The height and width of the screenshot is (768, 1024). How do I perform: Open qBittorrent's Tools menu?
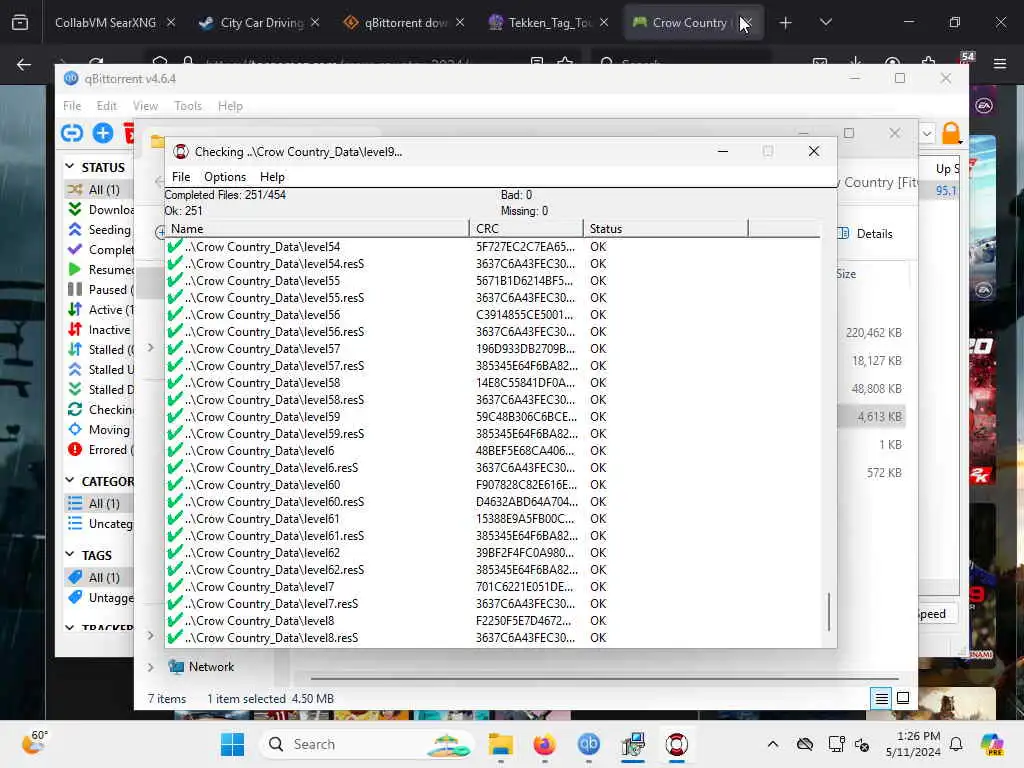(x=188, y=106)
